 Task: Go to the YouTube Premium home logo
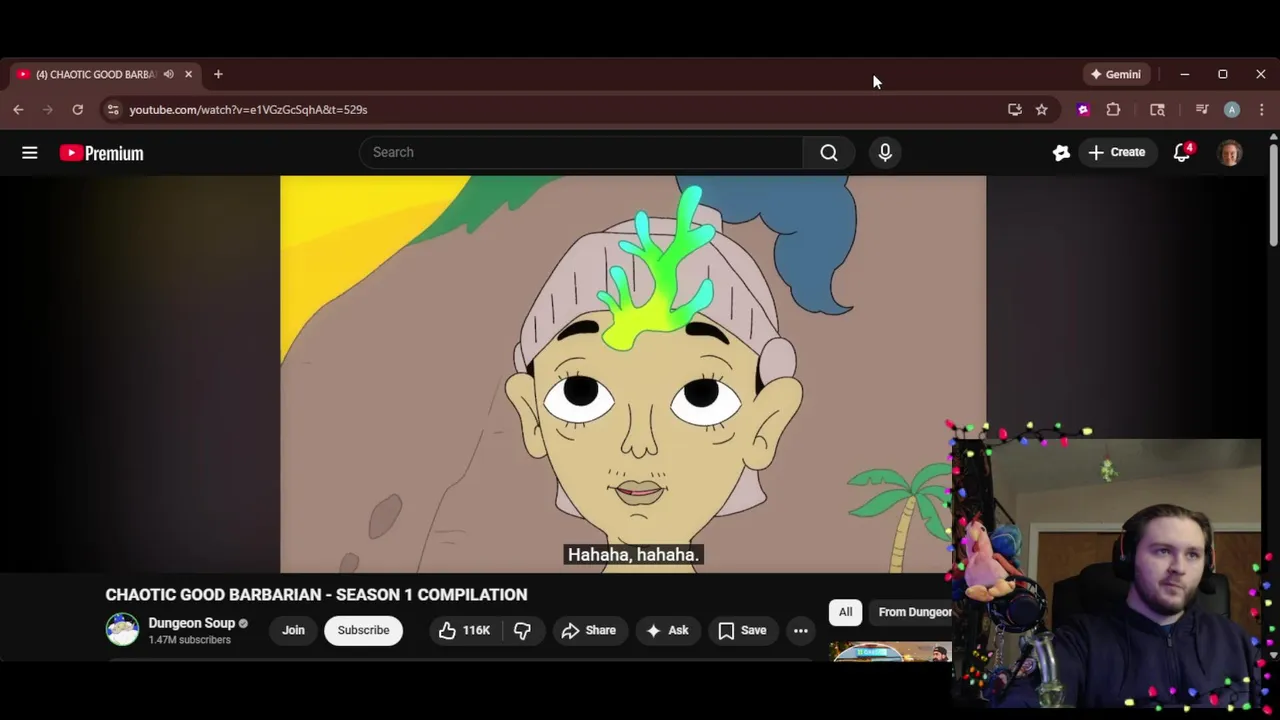point(101,153)
